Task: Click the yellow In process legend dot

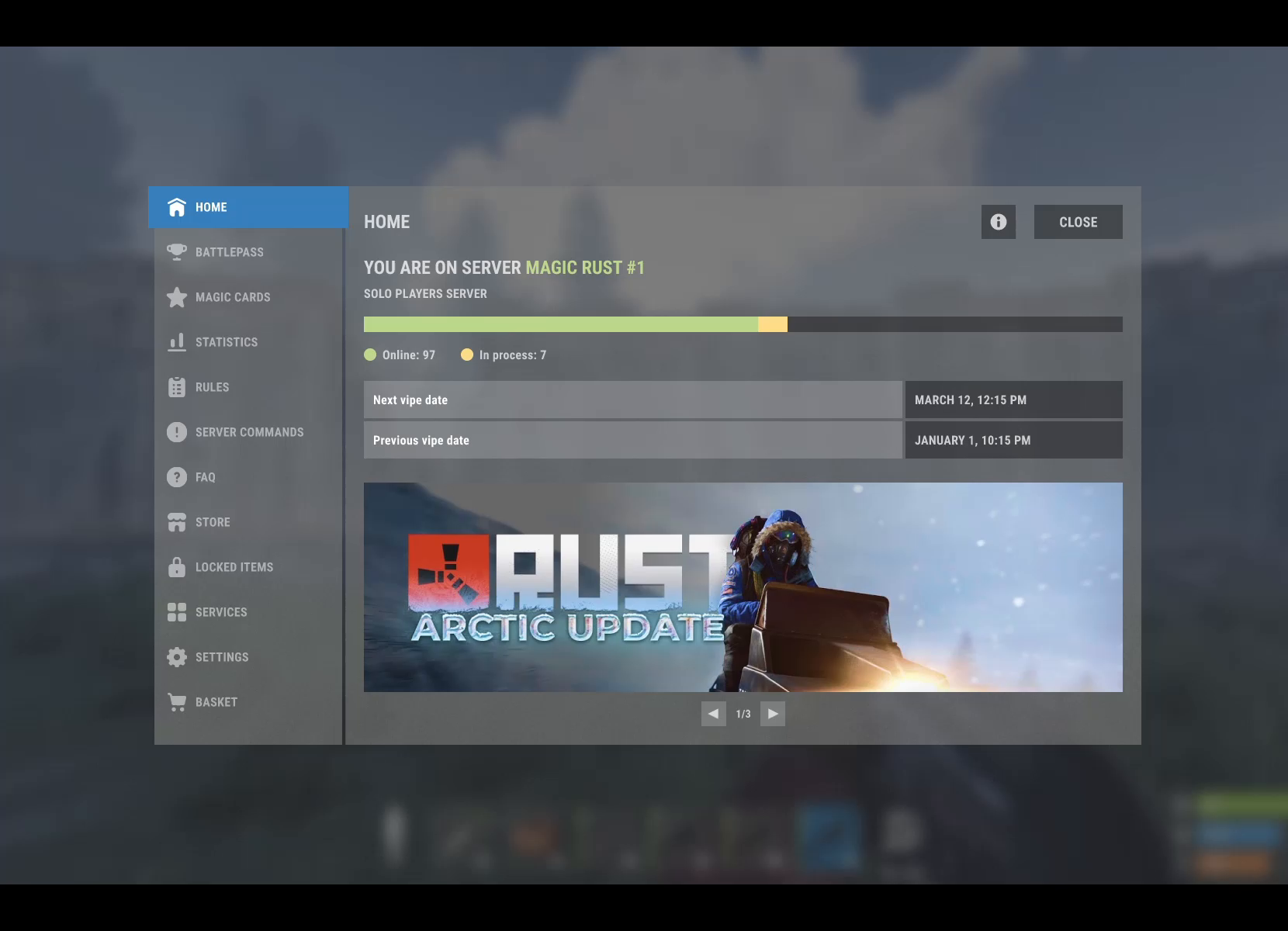Action: coord(467,355)
